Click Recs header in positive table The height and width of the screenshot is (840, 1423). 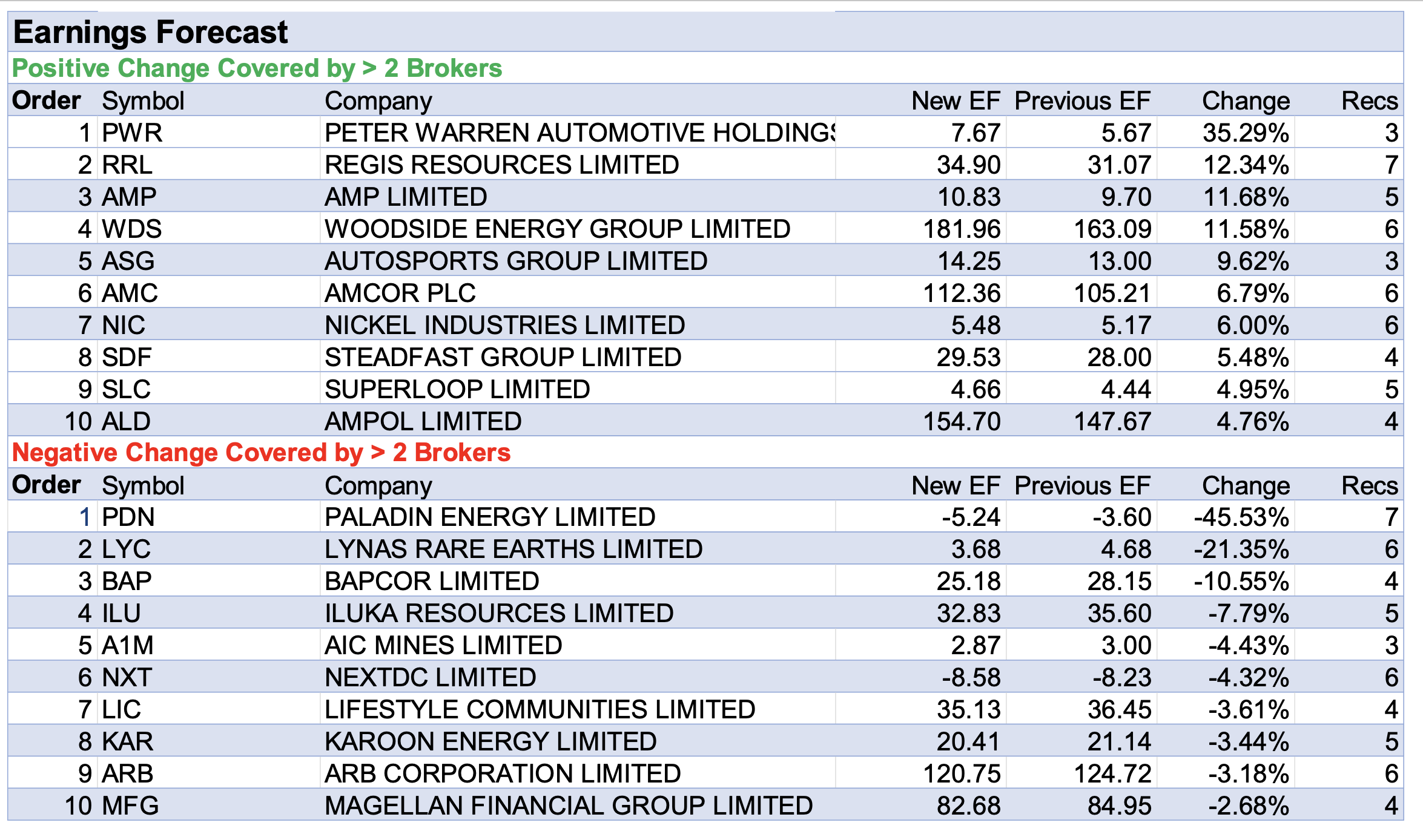(x=1369, y=100)
